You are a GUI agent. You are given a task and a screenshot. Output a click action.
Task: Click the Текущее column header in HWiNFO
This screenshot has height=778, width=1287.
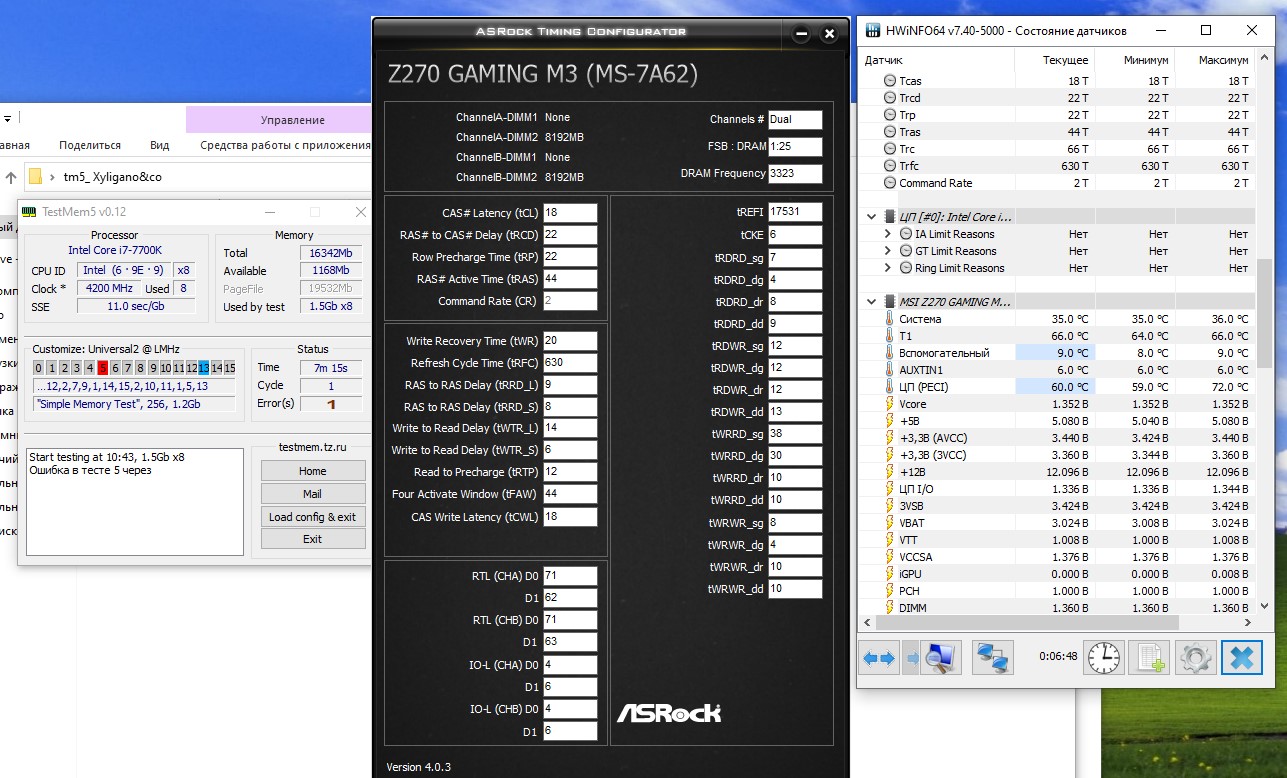(x=1054, y=60)
